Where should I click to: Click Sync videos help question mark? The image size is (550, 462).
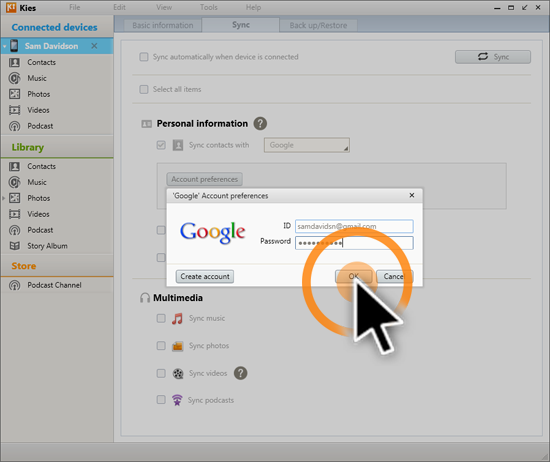pyautogui.click(x=240, y=373)
